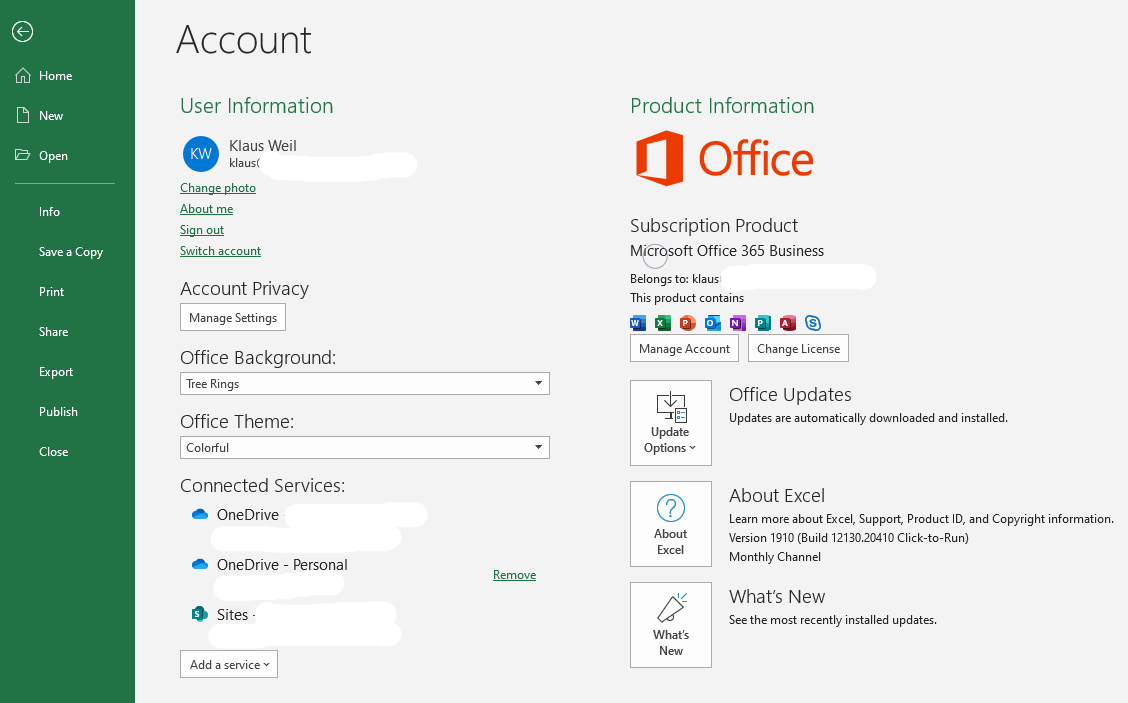Click the Switch account link
1128x703 pixels.
coord(220,250)
